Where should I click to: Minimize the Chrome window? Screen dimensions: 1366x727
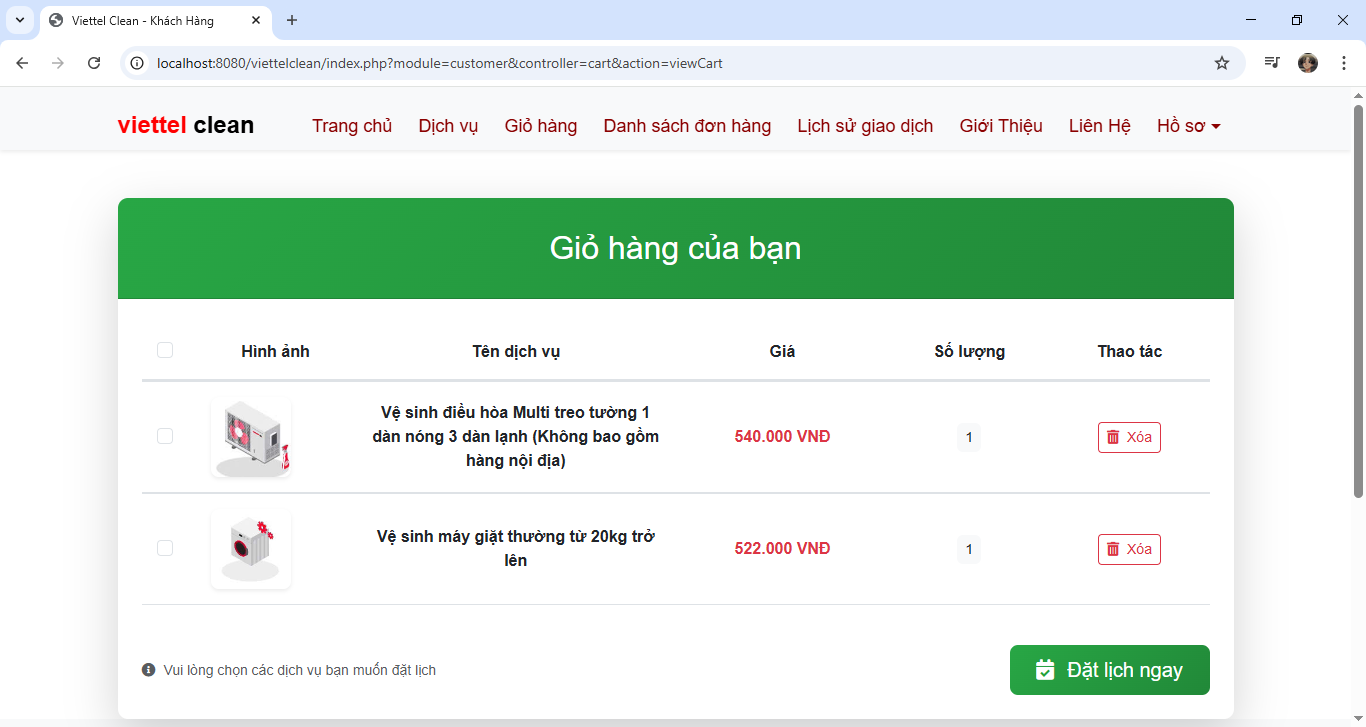pyautogui.click(x=1251, y=20)
